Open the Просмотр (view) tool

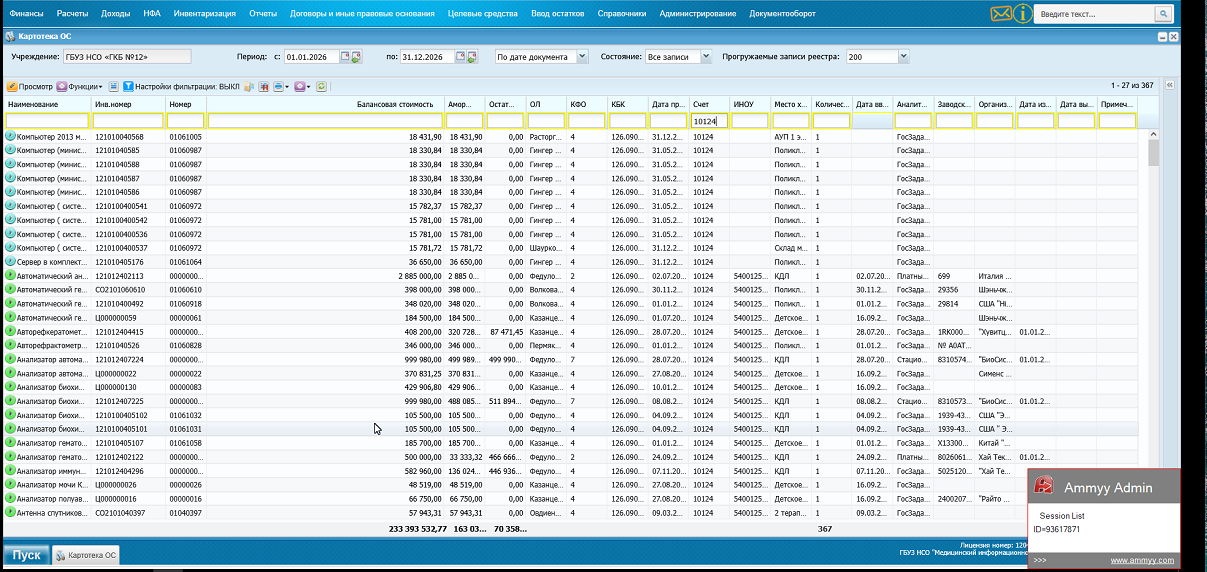click(x=30, y=87)
